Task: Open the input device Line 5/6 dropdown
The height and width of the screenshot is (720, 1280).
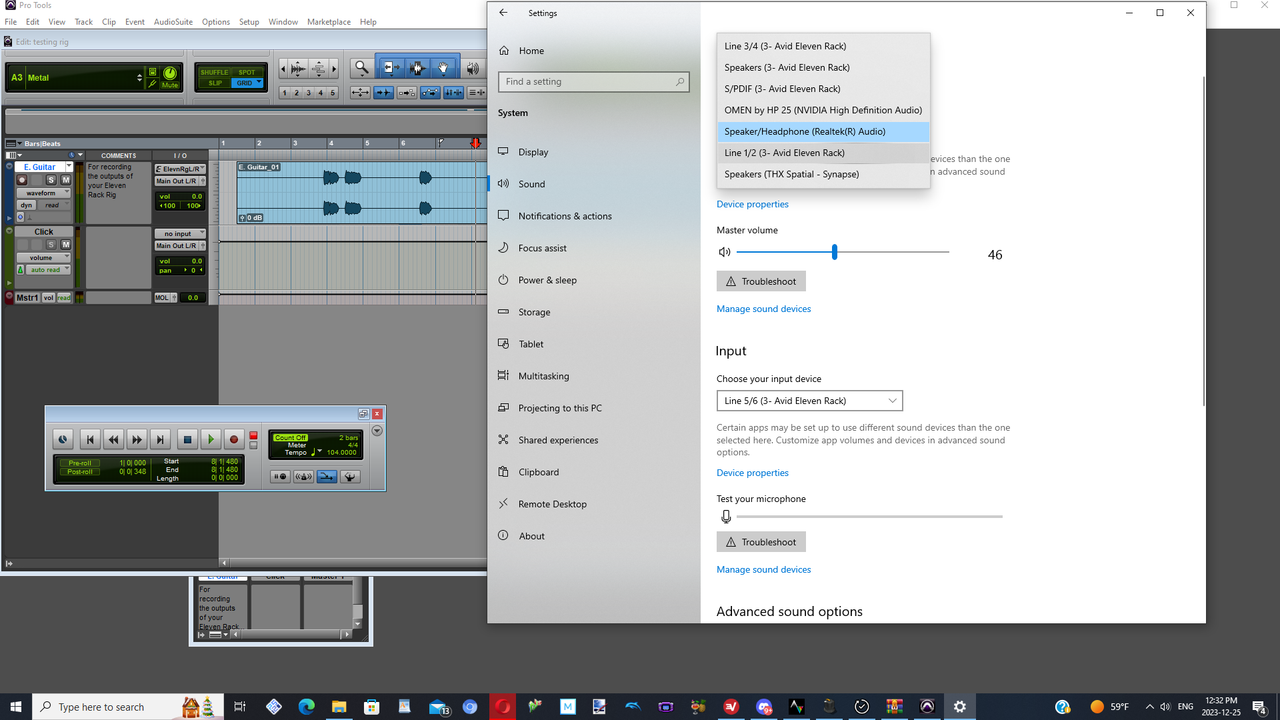Action: (x=809, y=401)
